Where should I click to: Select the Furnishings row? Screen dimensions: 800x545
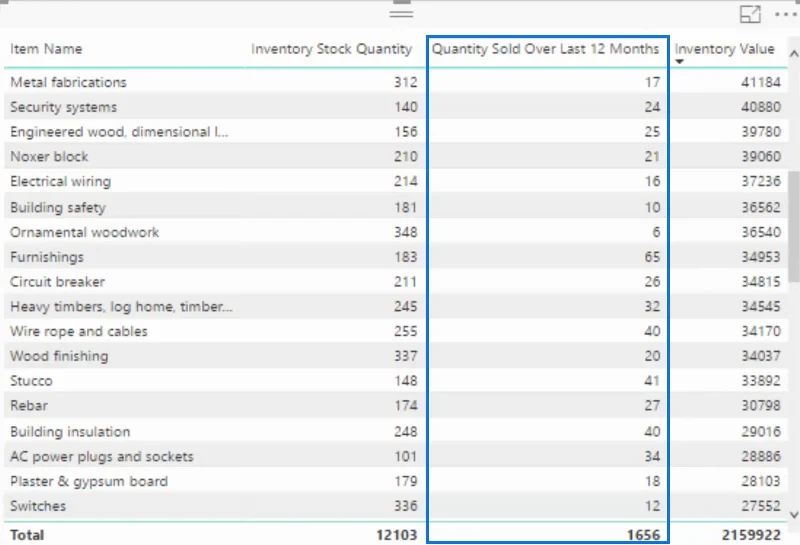pyautogui.click(x=395, y=257)
